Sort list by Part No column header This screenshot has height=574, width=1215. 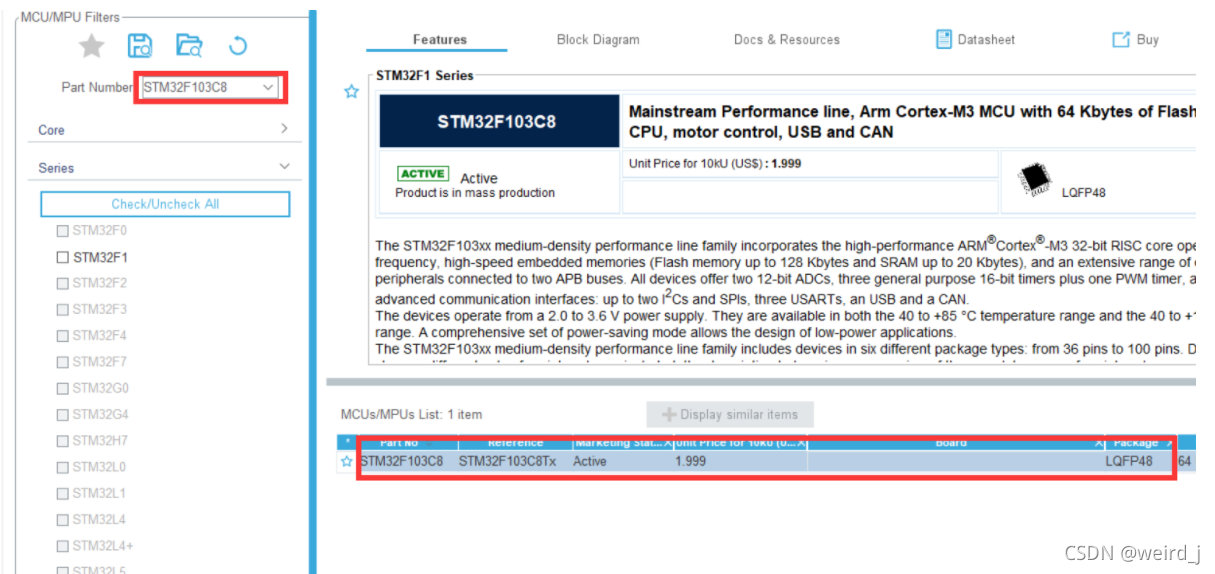pos(405,443)
